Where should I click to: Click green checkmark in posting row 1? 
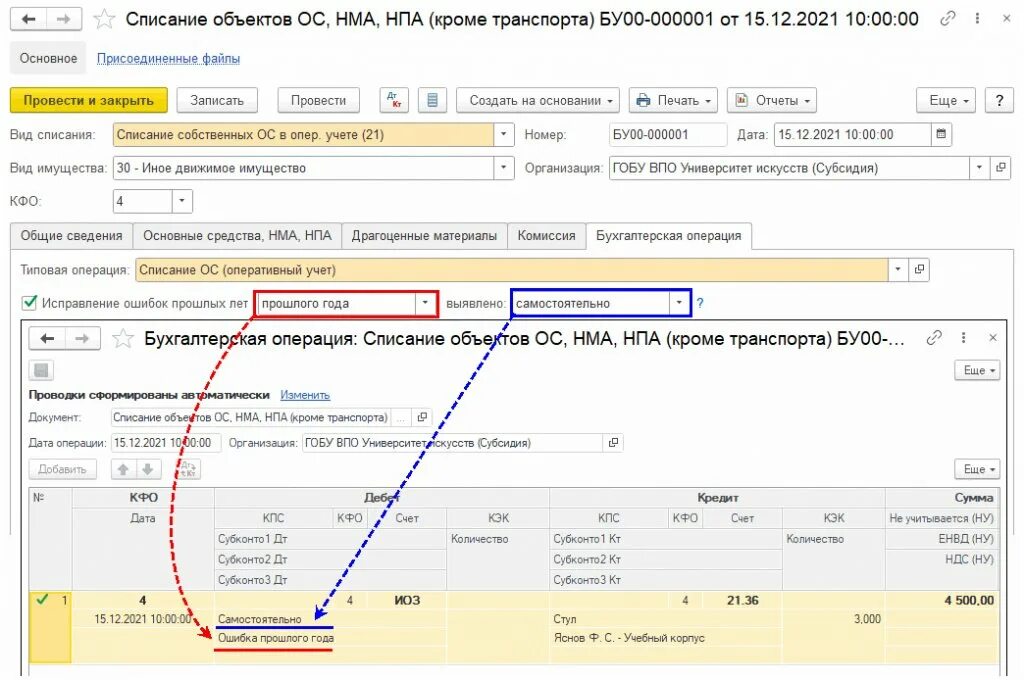coord(42,599)
